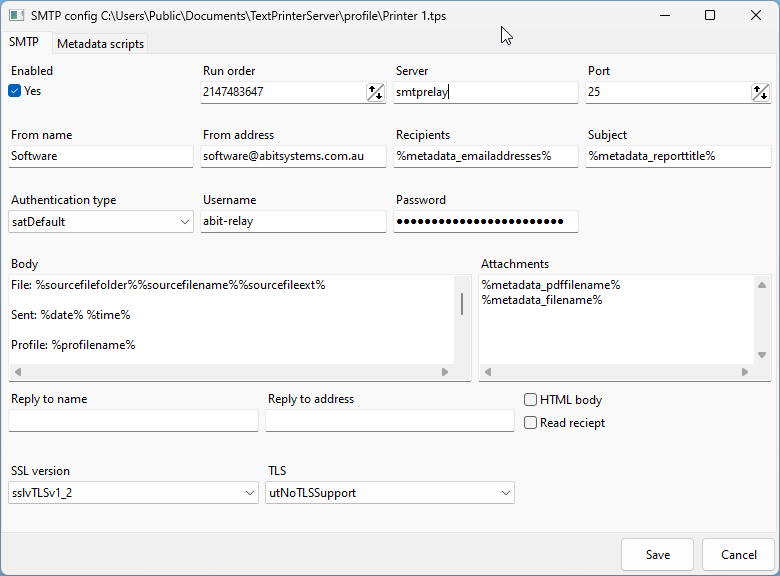The width and height of the screenshot is (780, 576).
Task: Click the %metadata_pdffilename% attachment line
Action: (x=551, y=285)
